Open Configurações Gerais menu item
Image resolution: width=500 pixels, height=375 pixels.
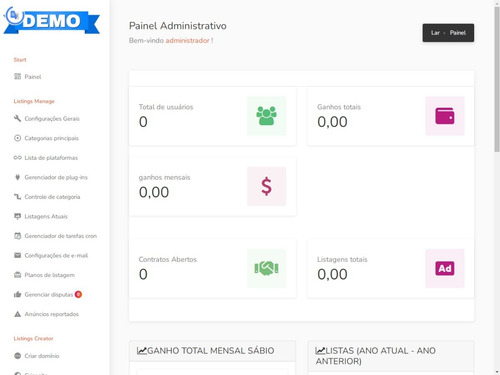click(x=52, y=119)
